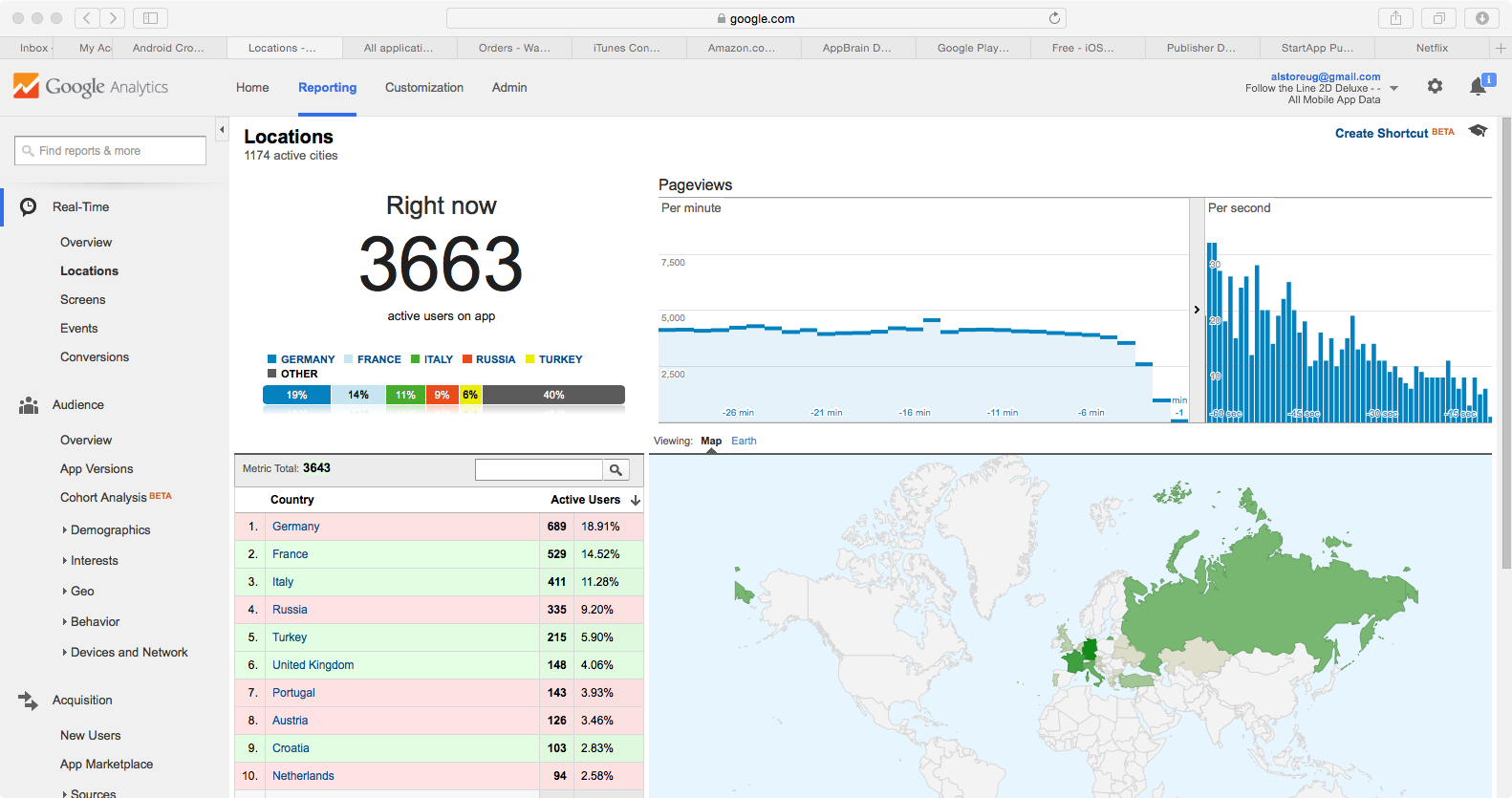Add a new Safari tab
Screen dimensions: 1512x798
(1501, 48)
